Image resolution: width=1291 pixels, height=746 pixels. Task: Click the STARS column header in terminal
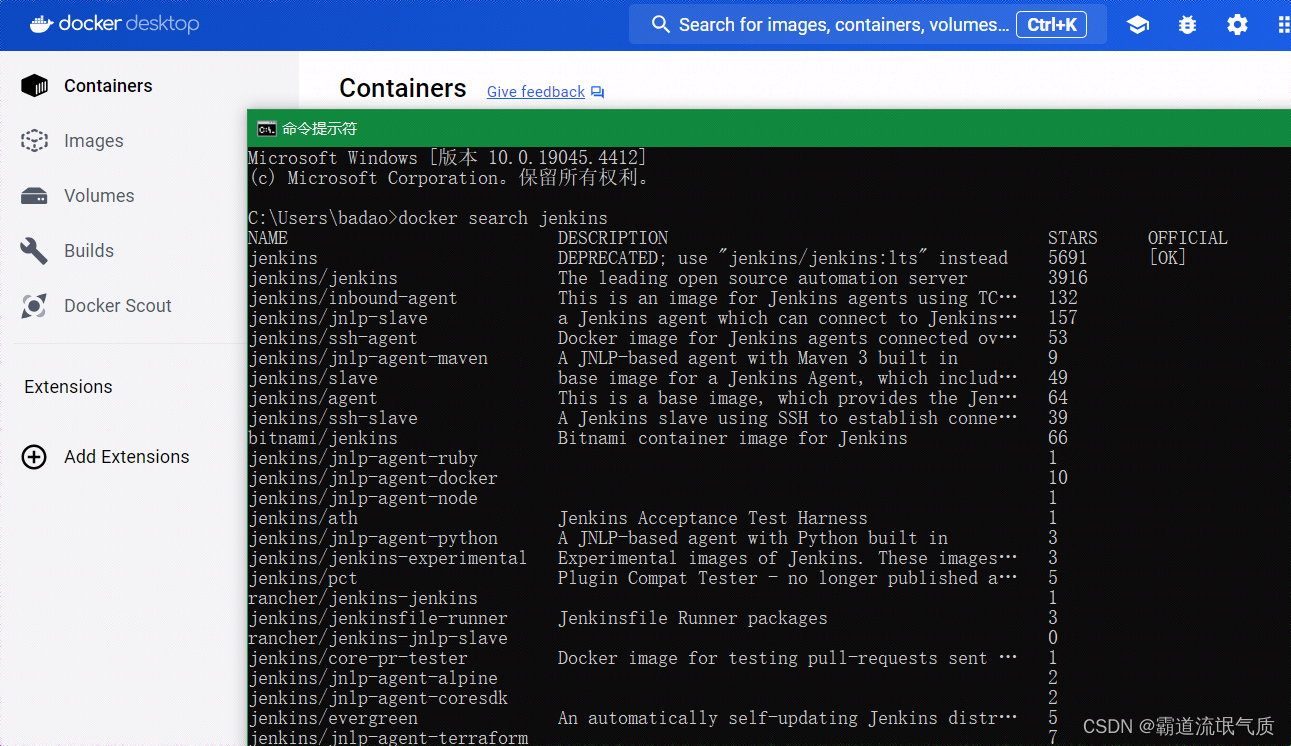tap(1073, 238)
